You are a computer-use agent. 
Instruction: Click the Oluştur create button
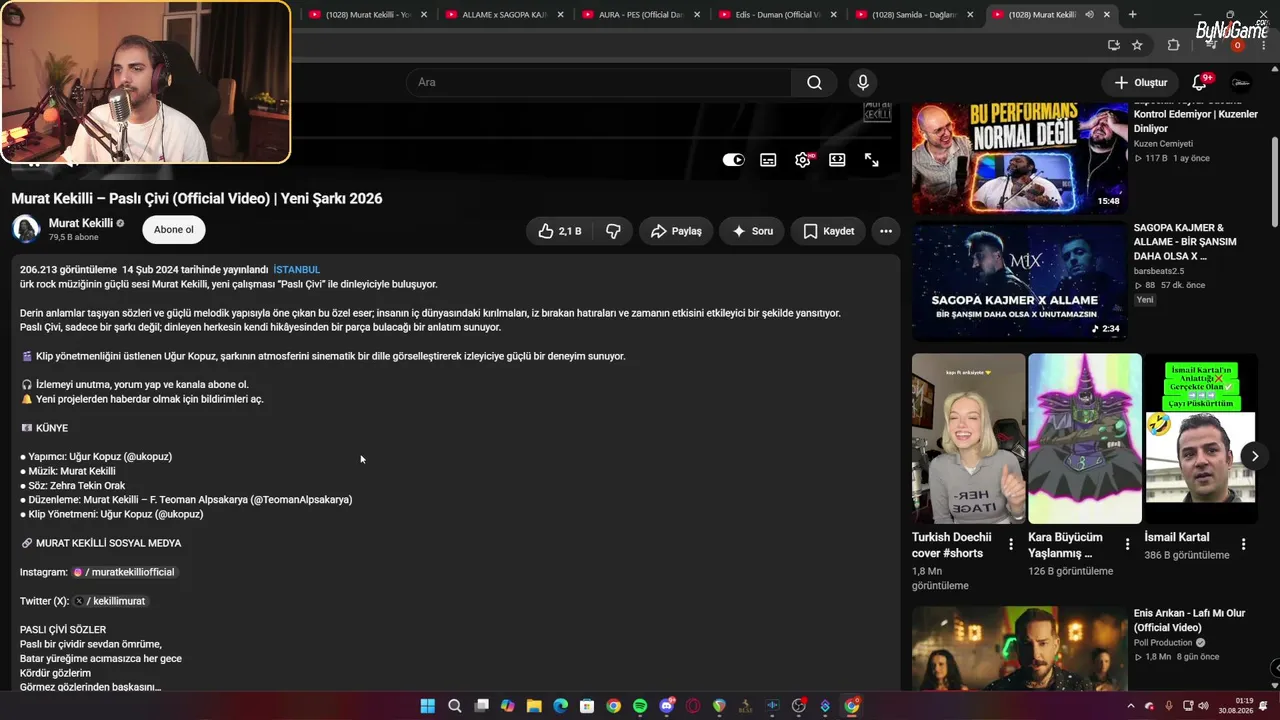[1140, 83]
